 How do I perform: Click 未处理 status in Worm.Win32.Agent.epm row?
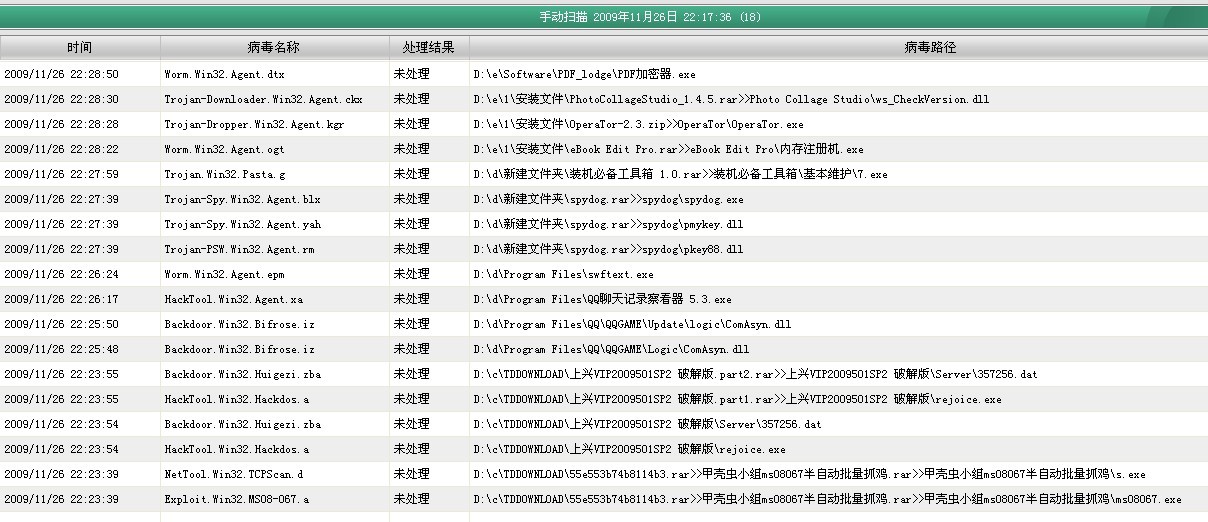coord(411,274)
